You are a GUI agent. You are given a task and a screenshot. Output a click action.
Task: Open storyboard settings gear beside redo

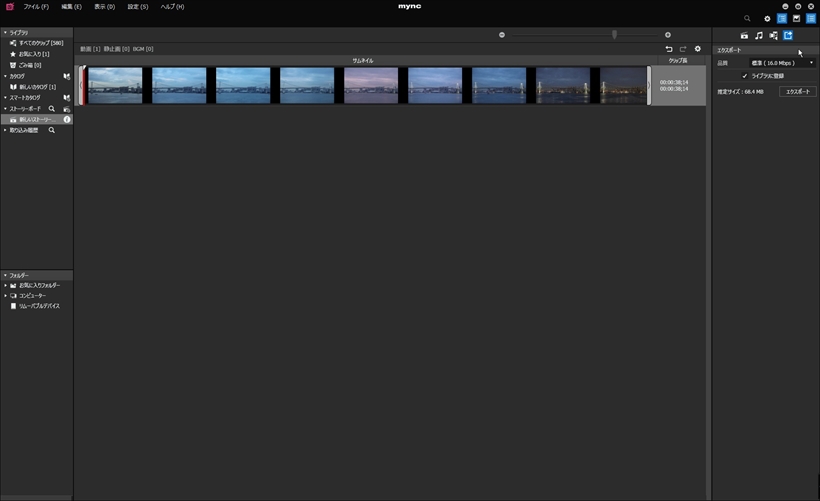(x=698, y=49)
